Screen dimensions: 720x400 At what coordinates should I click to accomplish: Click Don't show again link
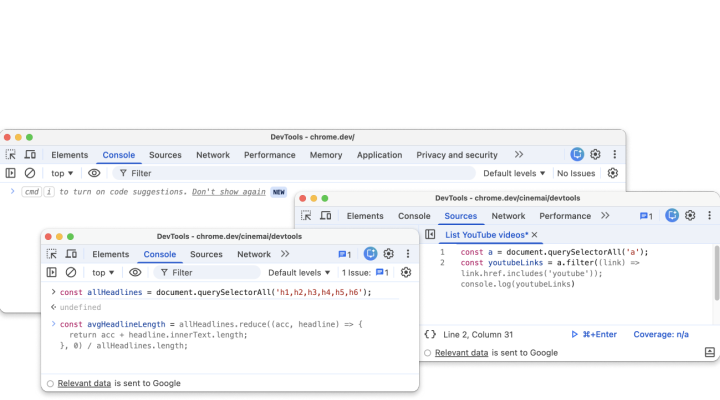coord(229,192)
